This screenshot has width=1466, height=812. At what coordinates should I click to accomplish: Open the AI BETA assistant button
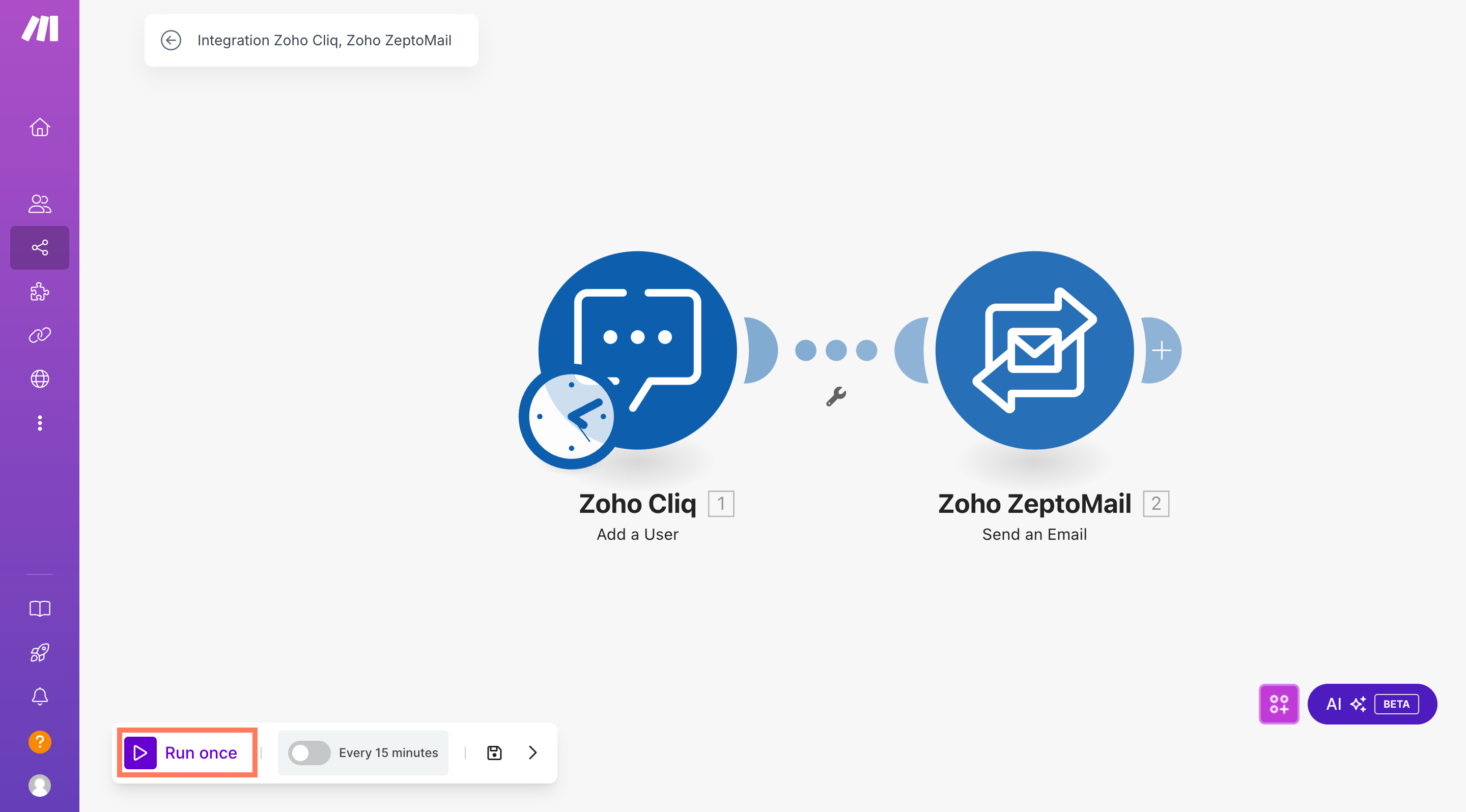click(x=1372, y=704)
